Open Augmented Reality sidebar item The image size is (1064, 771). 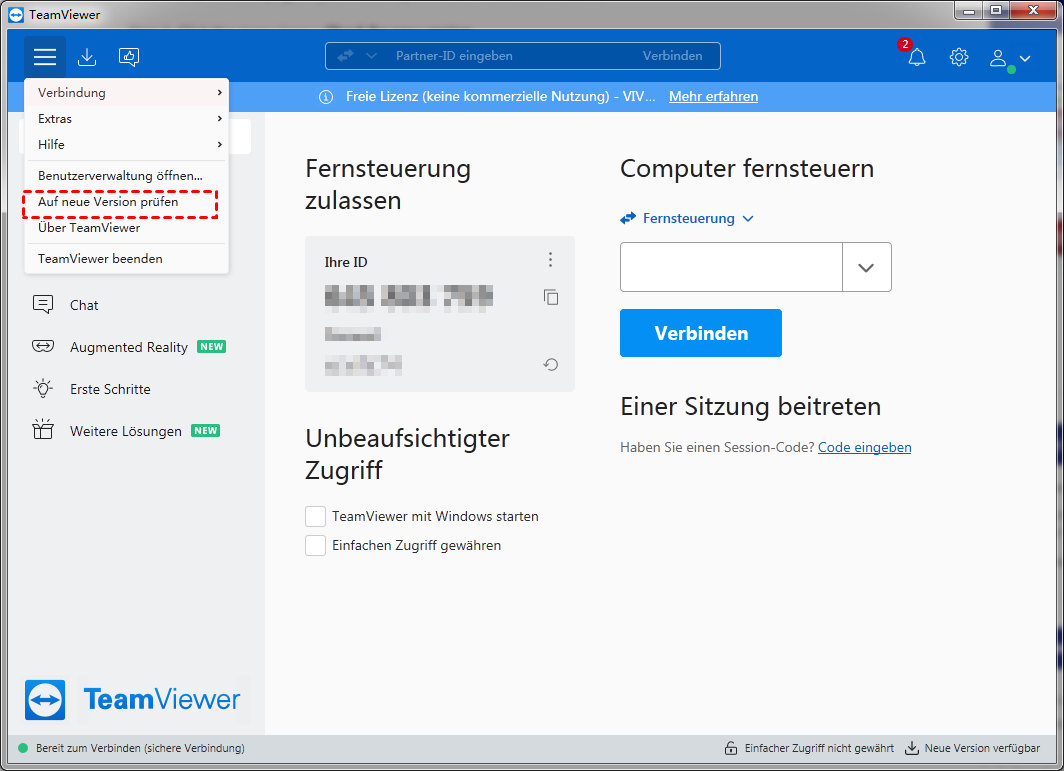[x=129, y=347]
